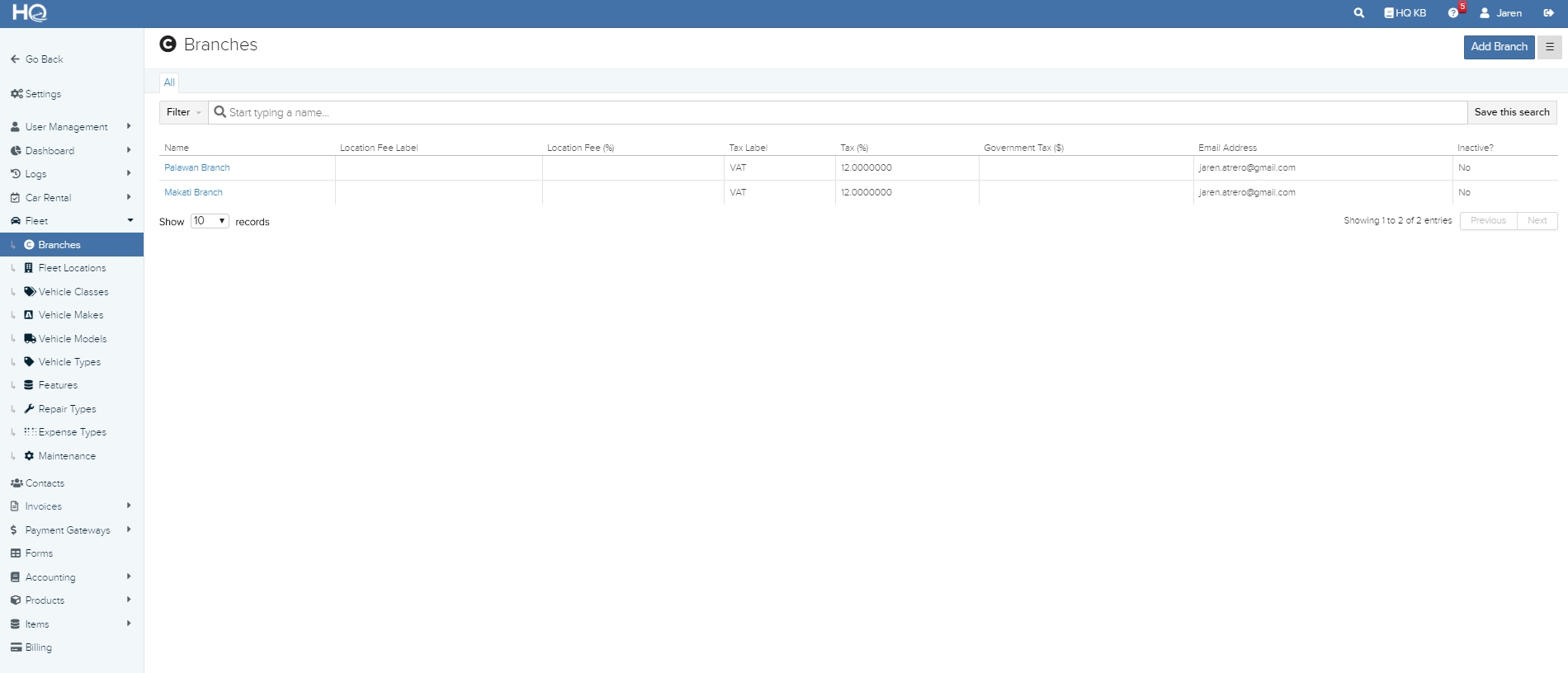Click the Contacts people icon
Image resolution: width=1568 pixels, height=673 pixels.
pos(17,483)
